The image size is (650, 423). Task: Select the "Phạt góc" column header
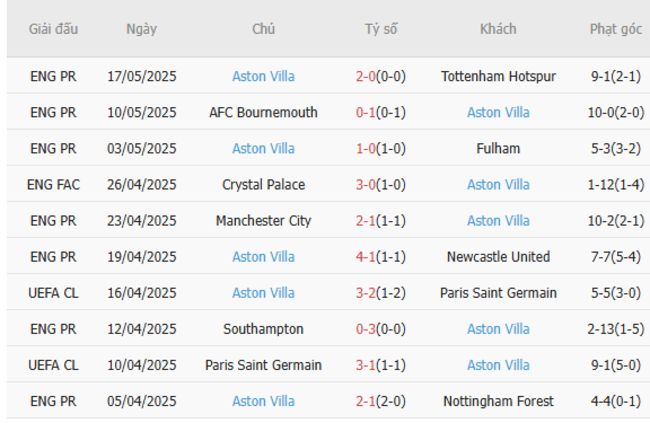tap(615, 29)
